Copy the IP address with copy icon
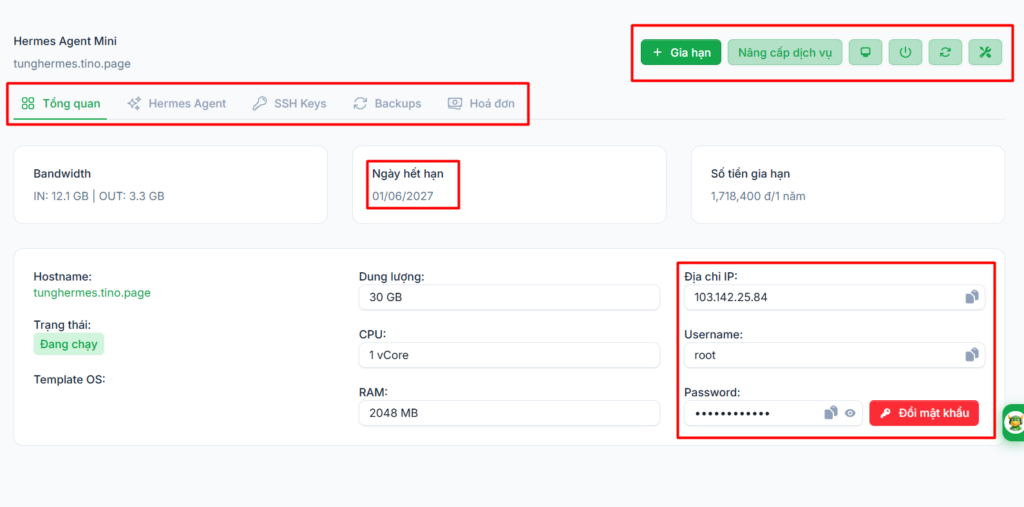 [x=972, y=297]
